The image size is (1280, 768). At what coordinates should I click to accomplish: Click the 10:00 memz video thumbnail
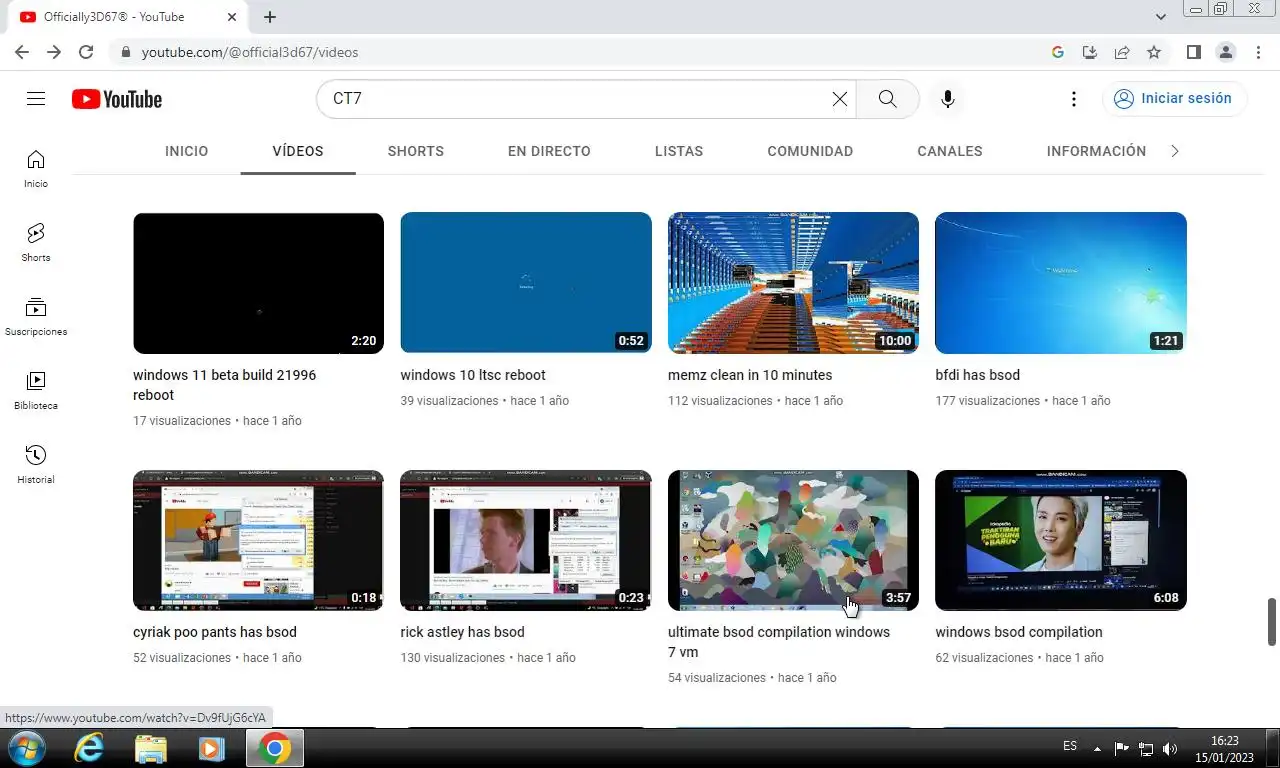793,283
